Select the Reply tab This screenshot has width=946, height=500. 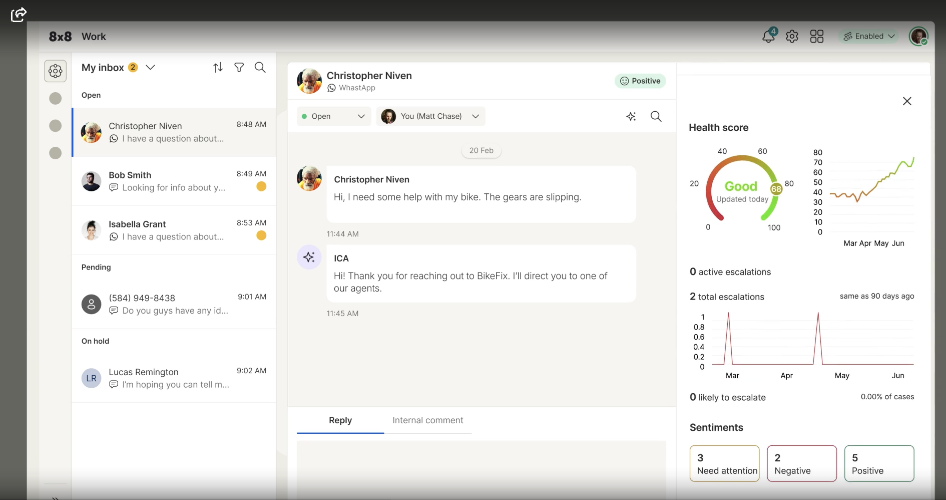[x=340, y=420]
